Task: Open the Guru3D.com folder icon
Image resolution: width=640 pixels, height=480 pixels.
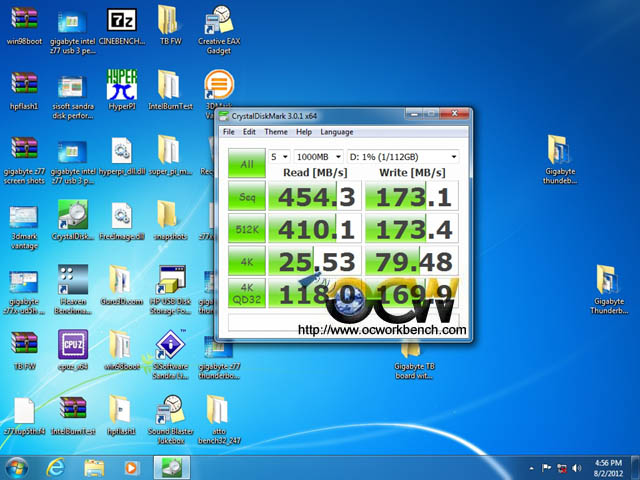Action: (120, 280)
